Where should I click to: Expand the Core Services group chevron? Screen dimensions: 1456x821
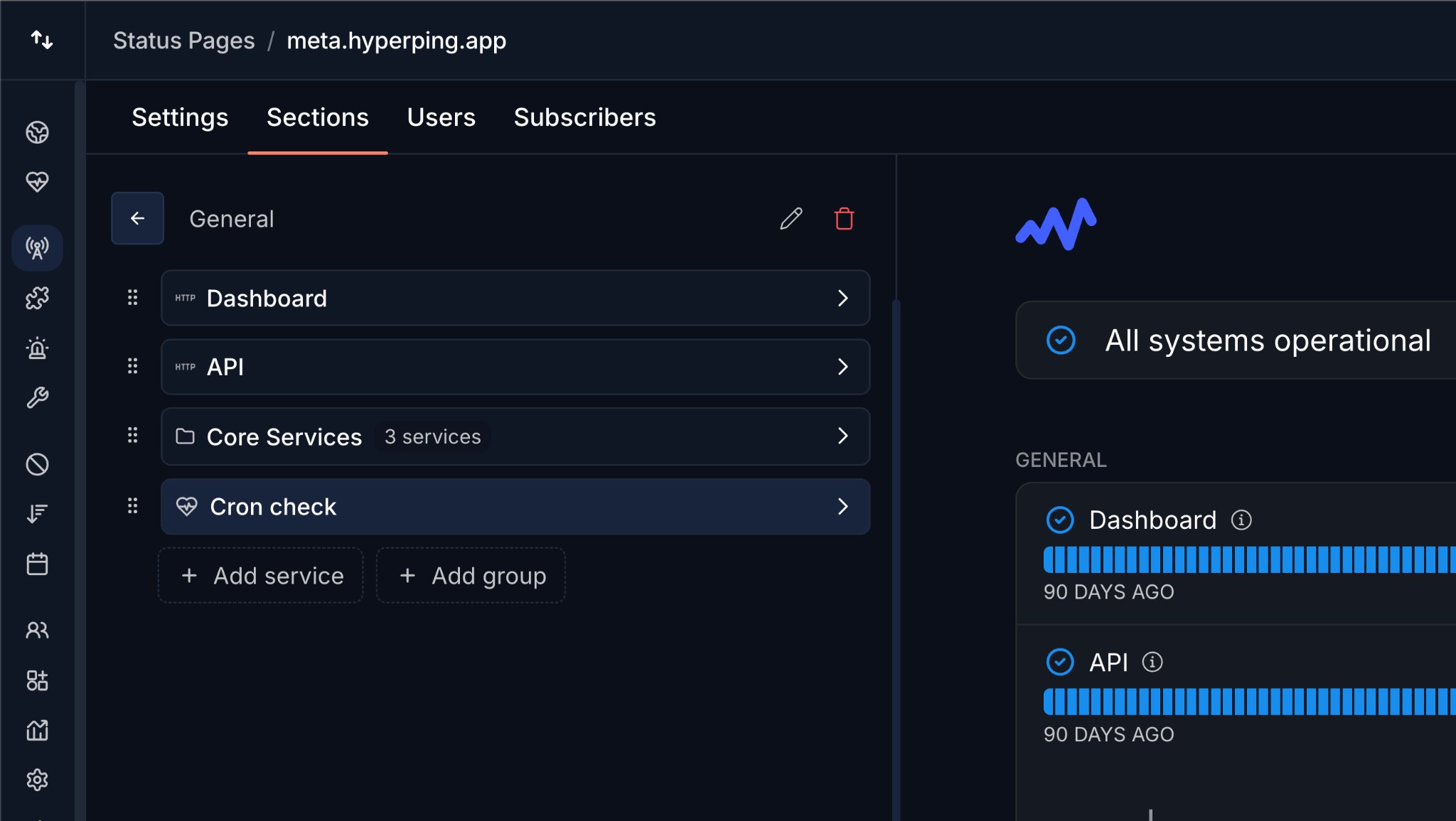tap(842, 436)
